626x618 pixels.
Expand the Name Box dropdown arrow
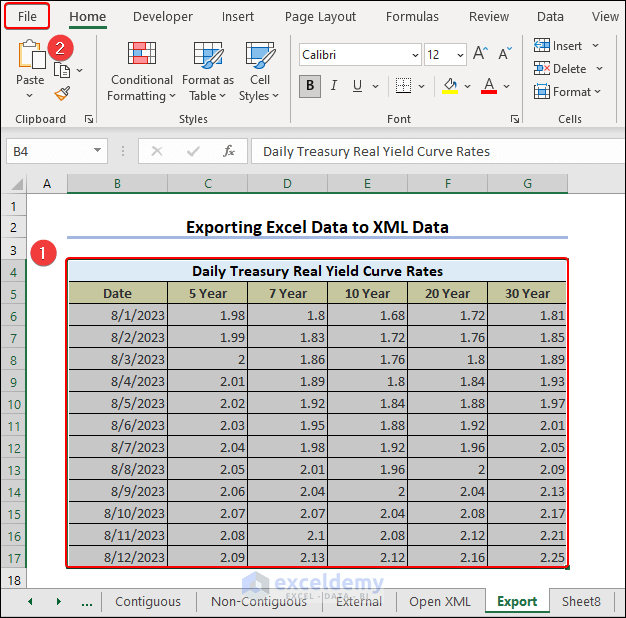97,151
